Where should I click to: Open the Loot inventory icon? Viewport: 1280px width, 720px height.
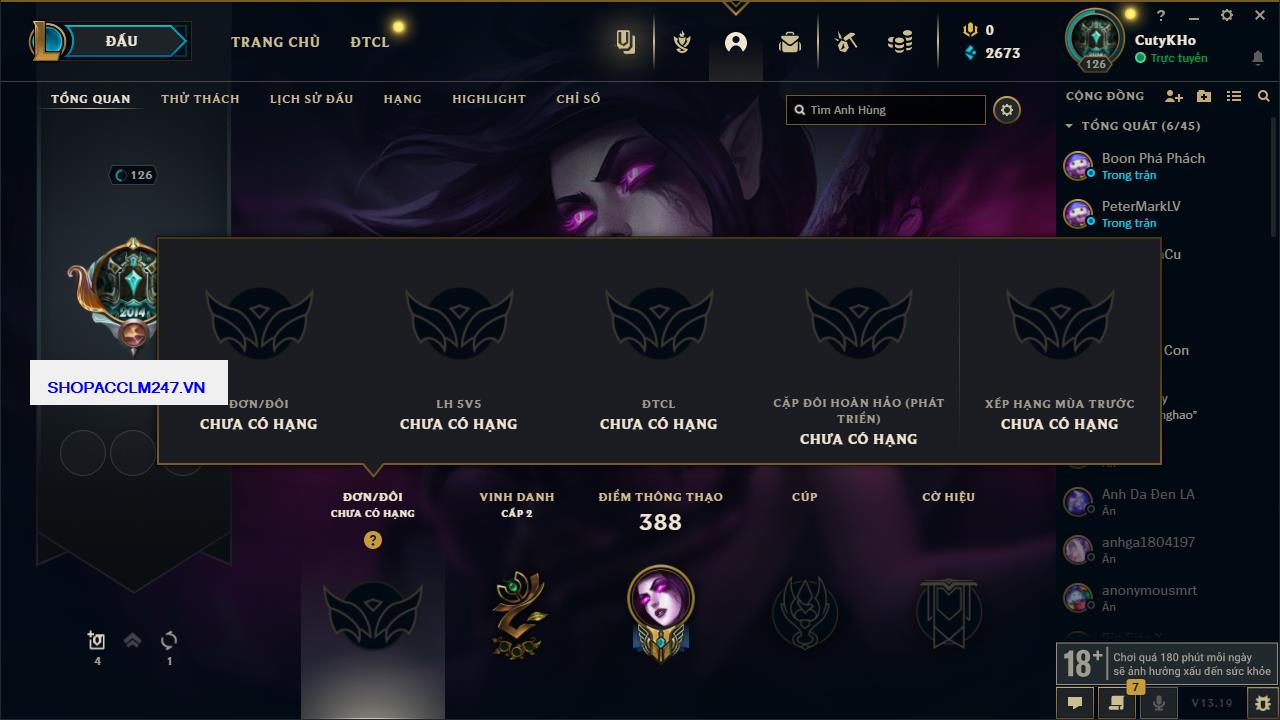coord(790,42)
